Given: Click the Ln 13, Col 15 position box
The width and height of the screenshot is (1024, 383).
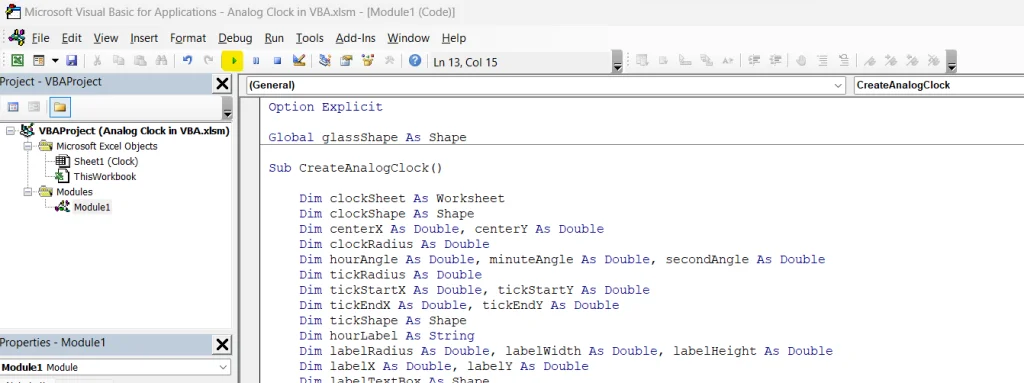Looking at the screenshot, I should click(520, 62).
